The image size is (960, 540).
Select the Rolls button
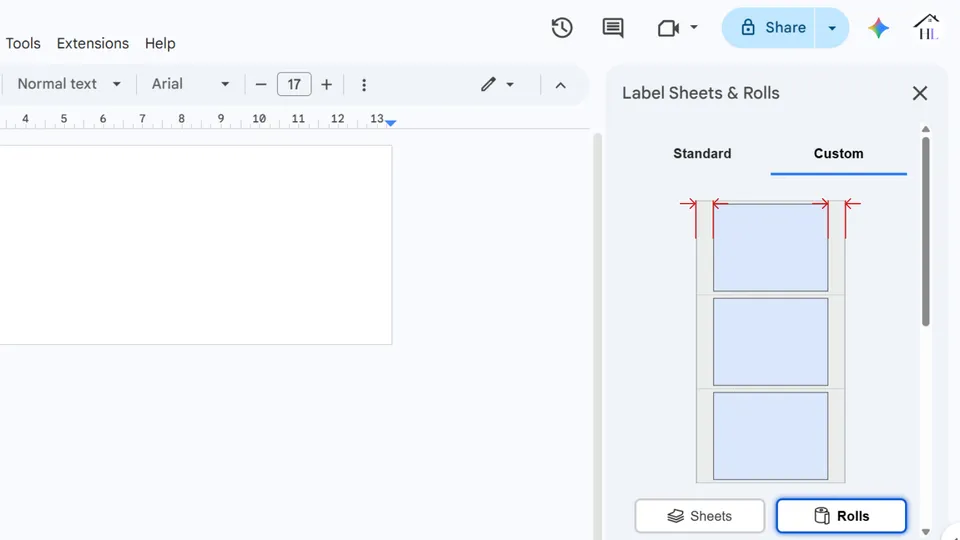click(841, 516)
